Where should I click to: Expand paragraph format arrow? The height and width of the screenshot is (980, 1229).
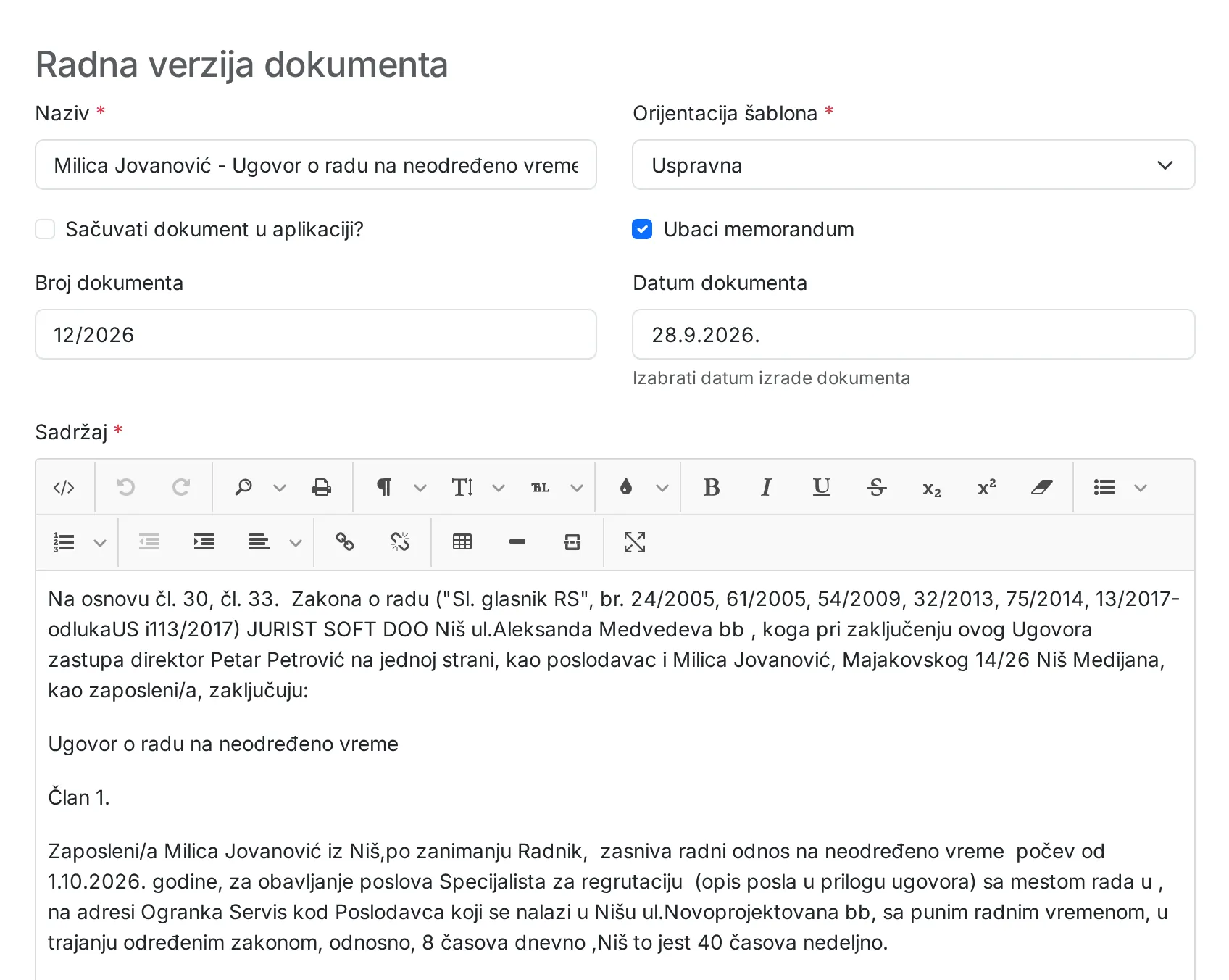click(x=420, y=488)
